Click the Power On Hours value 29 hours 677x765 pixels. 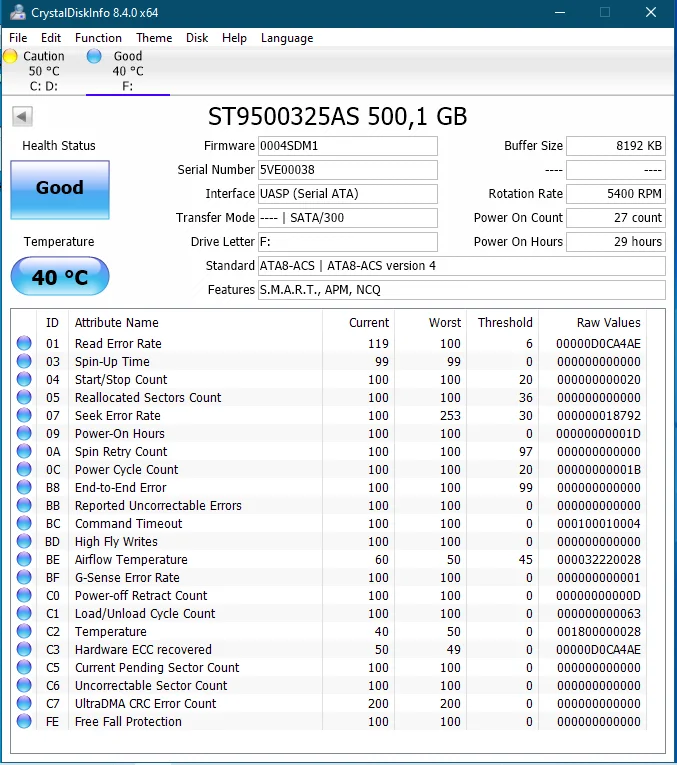tap(616, 242)
